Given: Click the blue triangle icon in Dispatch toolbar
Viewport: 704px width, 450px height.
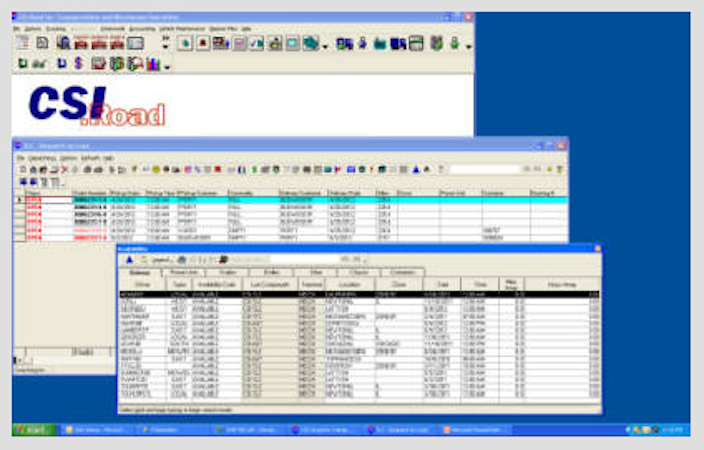Looking at the screenshot, I should point(416,169).
